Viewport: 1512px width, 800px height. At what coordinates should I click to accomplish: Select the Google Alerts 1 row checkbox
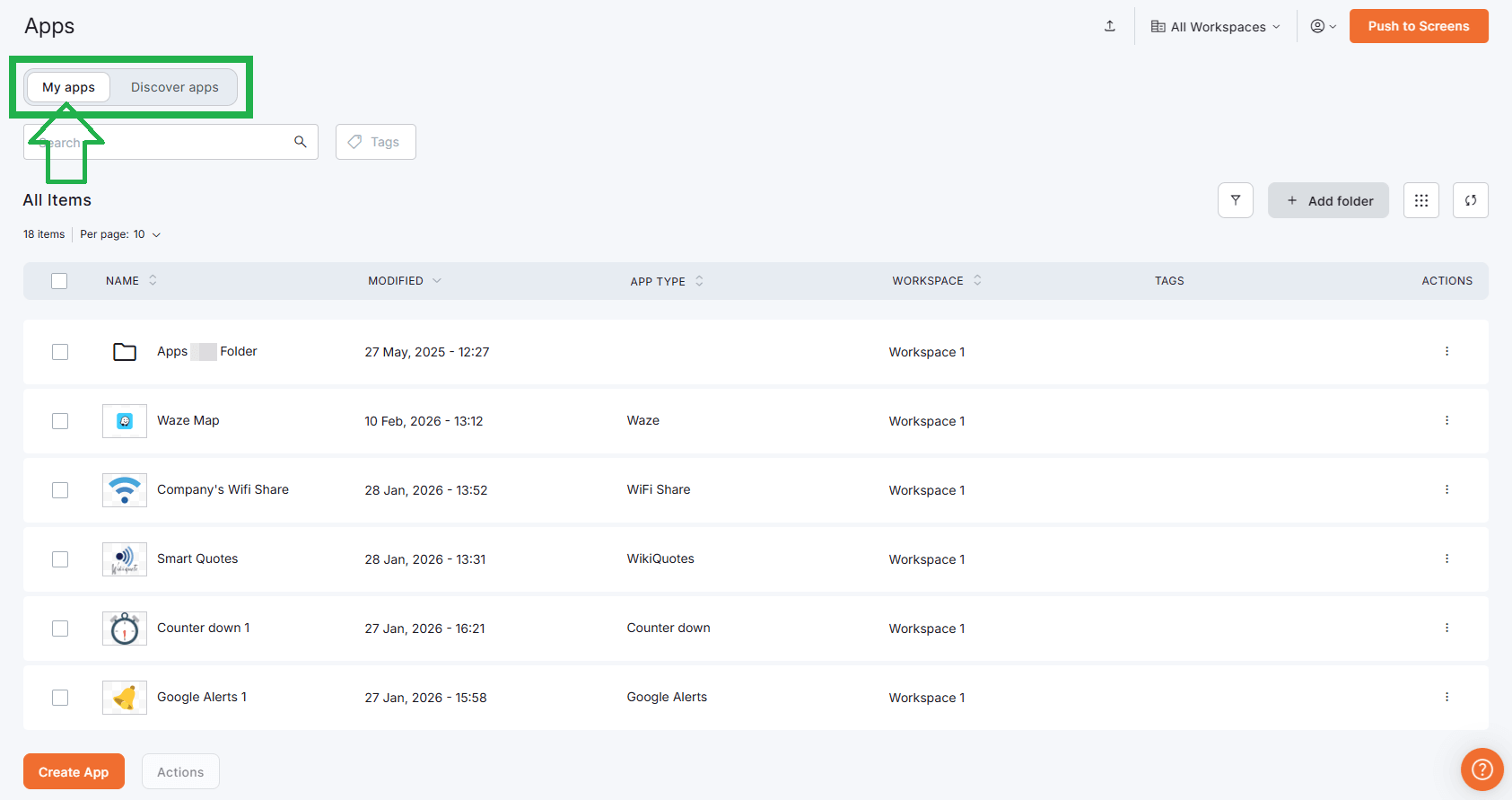tap(60, 698)
